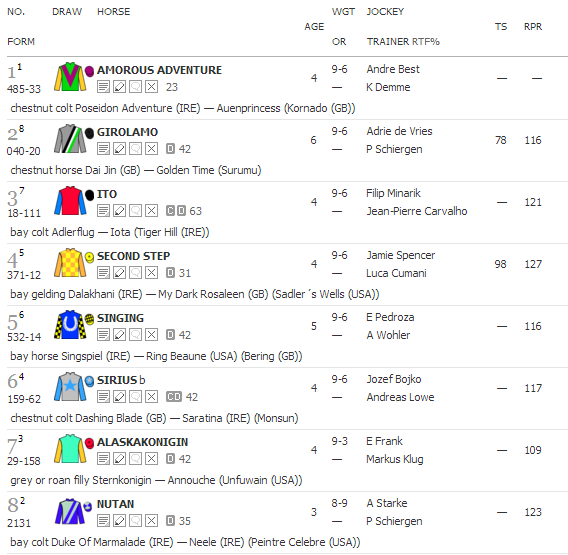Open jockey Jamie Spencer's page
568x555 pixels.
click(400, 255)
